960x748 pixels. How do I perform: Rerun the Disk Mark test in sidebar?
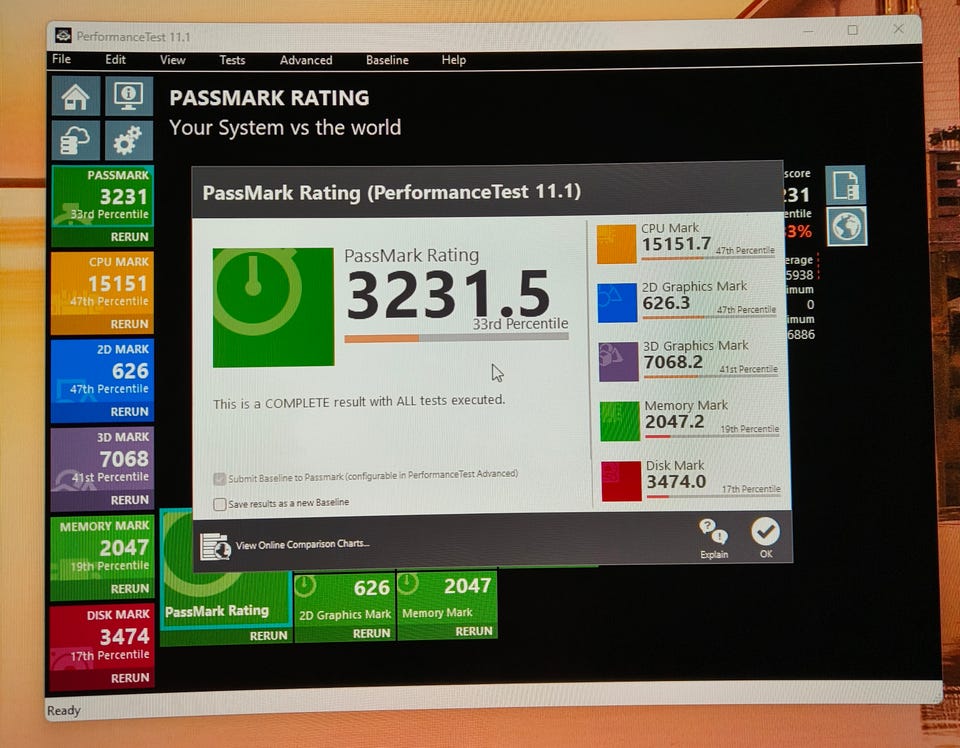[x=130, y=678]
